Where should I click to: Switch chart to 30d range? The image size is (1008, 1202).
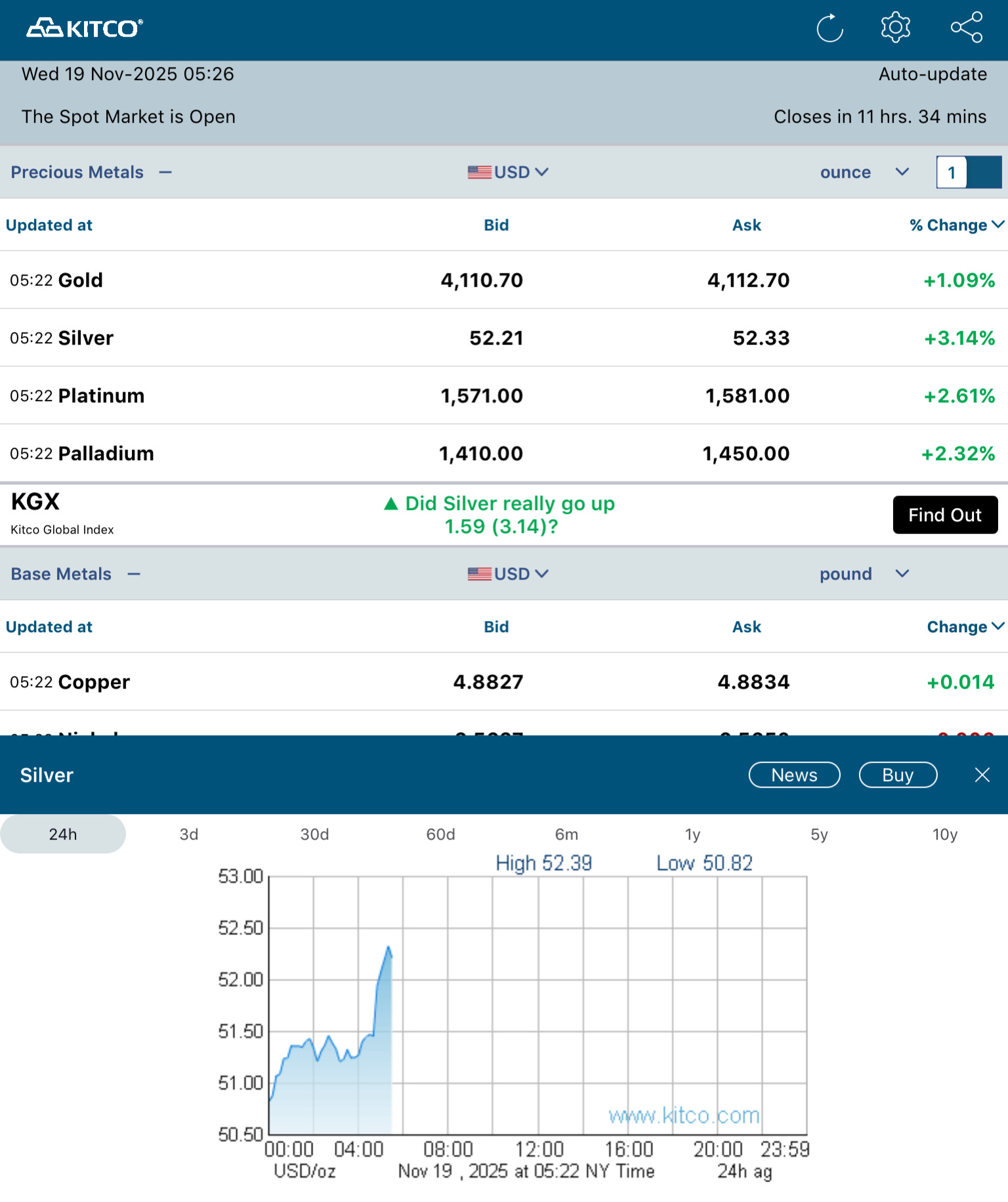click(x=315, y=834)
